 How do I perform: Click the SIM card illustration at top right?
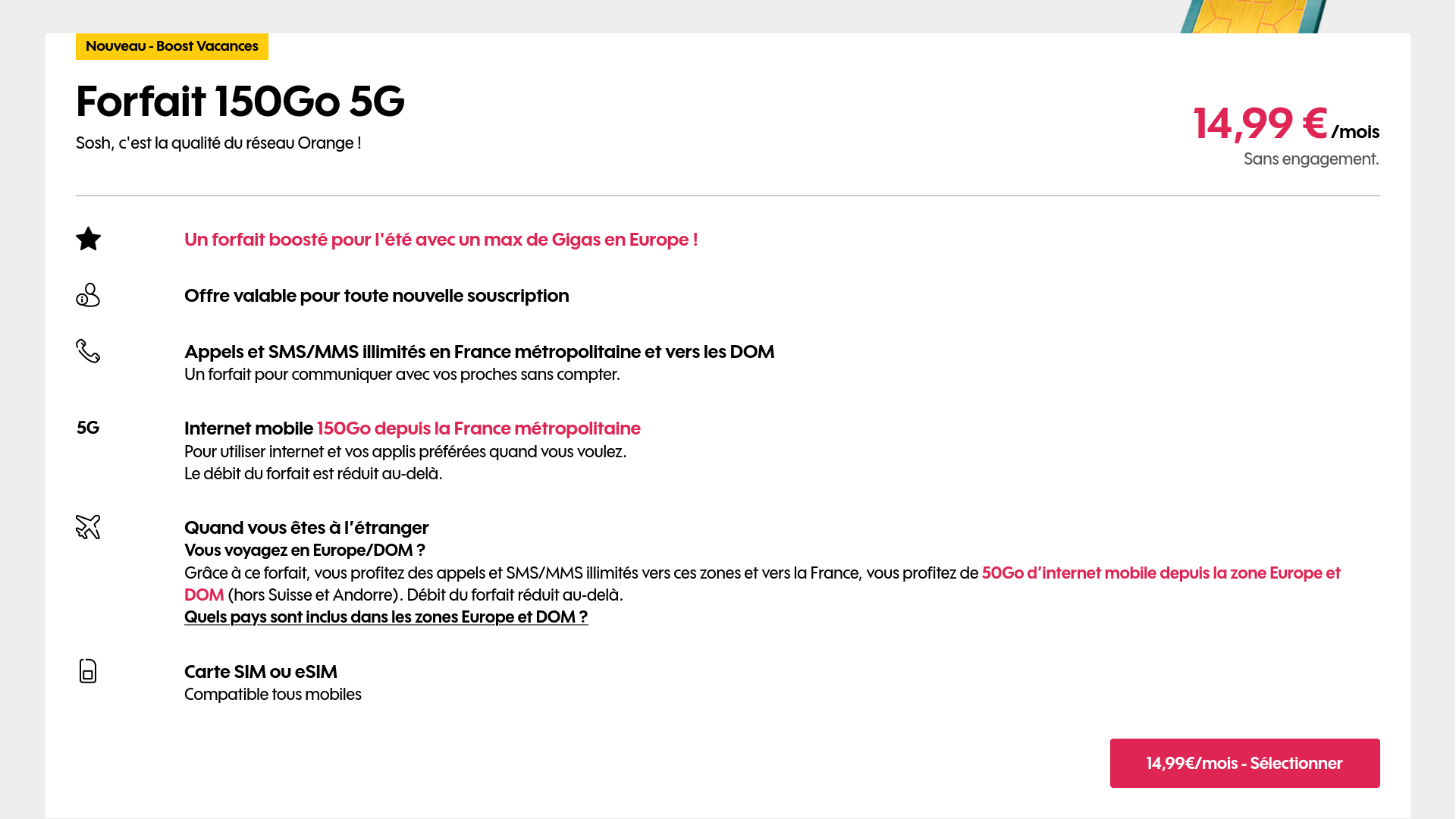1253,17
